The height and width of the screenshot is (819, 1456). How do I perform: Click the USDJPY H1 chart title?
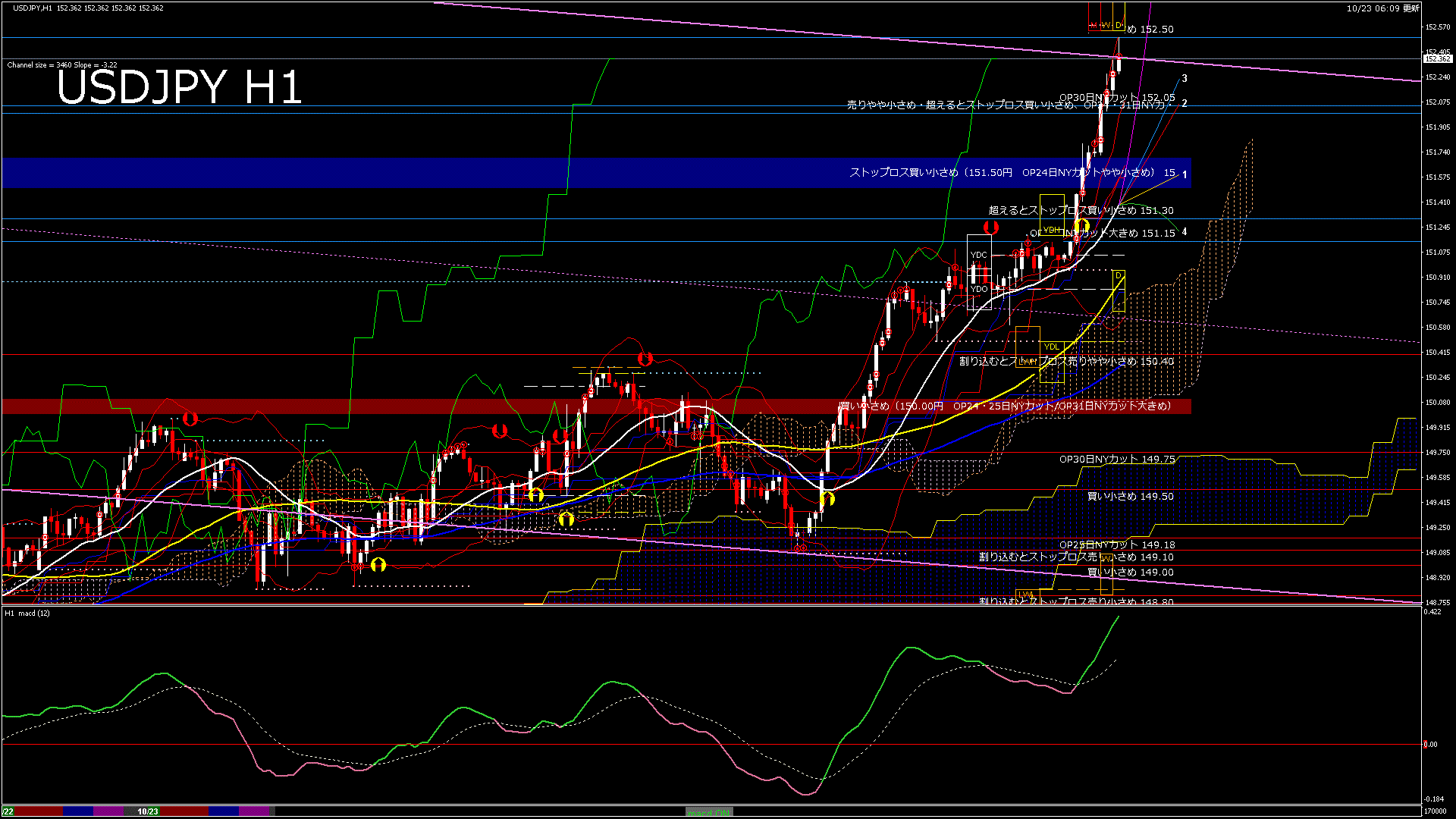(x=180, y=87)
